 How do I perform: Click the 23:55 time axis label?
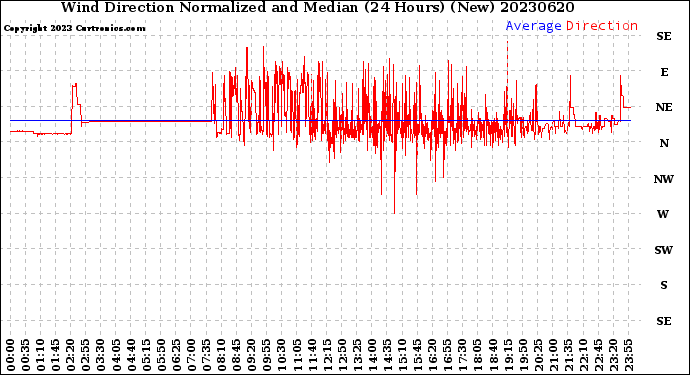coord(628,355)
